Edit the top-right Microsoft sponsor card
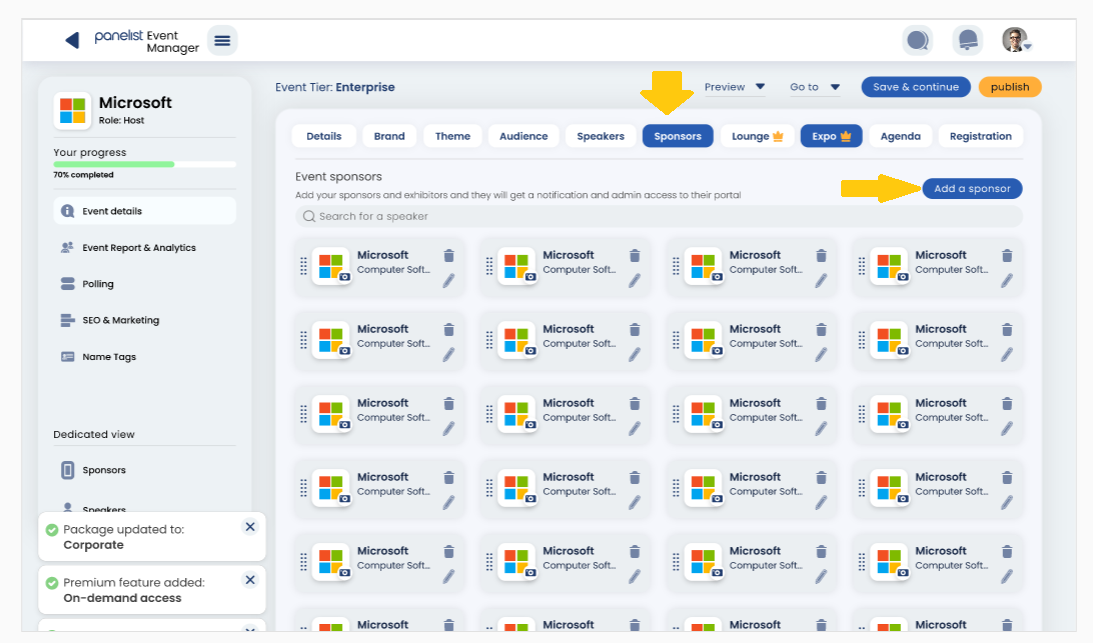 1007,280
